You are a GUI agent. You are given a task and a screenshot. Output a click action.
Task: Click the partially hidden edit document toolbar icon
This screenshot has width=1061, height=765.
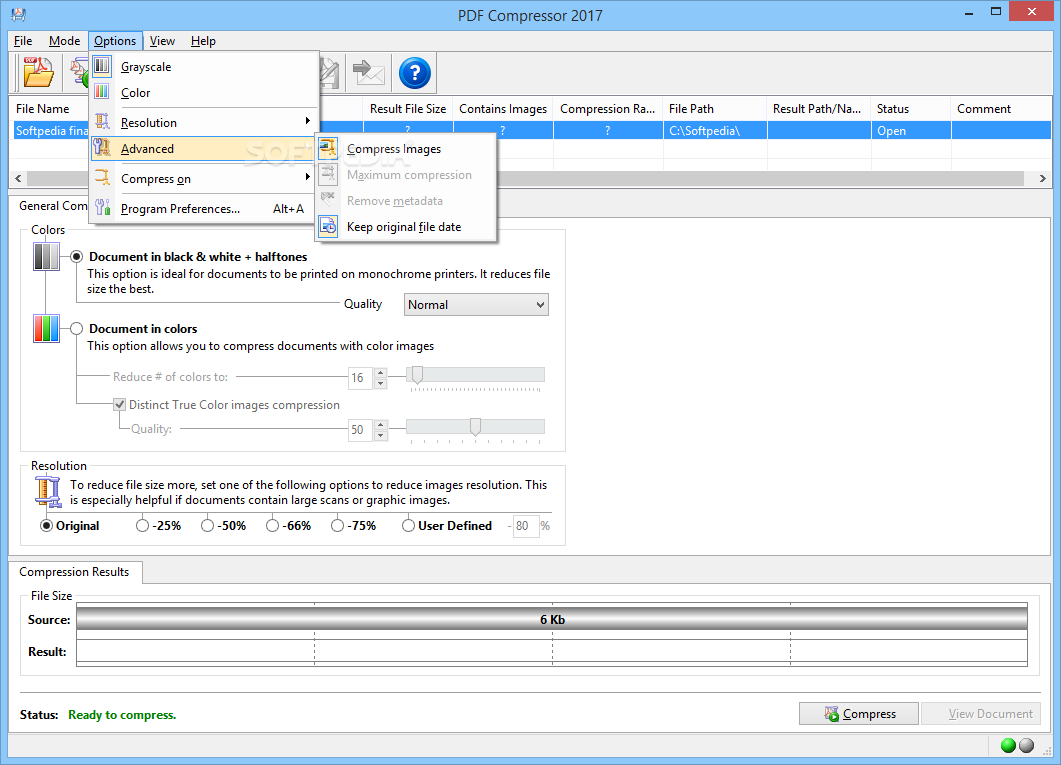pyautogui.click(x=329, y=72)
